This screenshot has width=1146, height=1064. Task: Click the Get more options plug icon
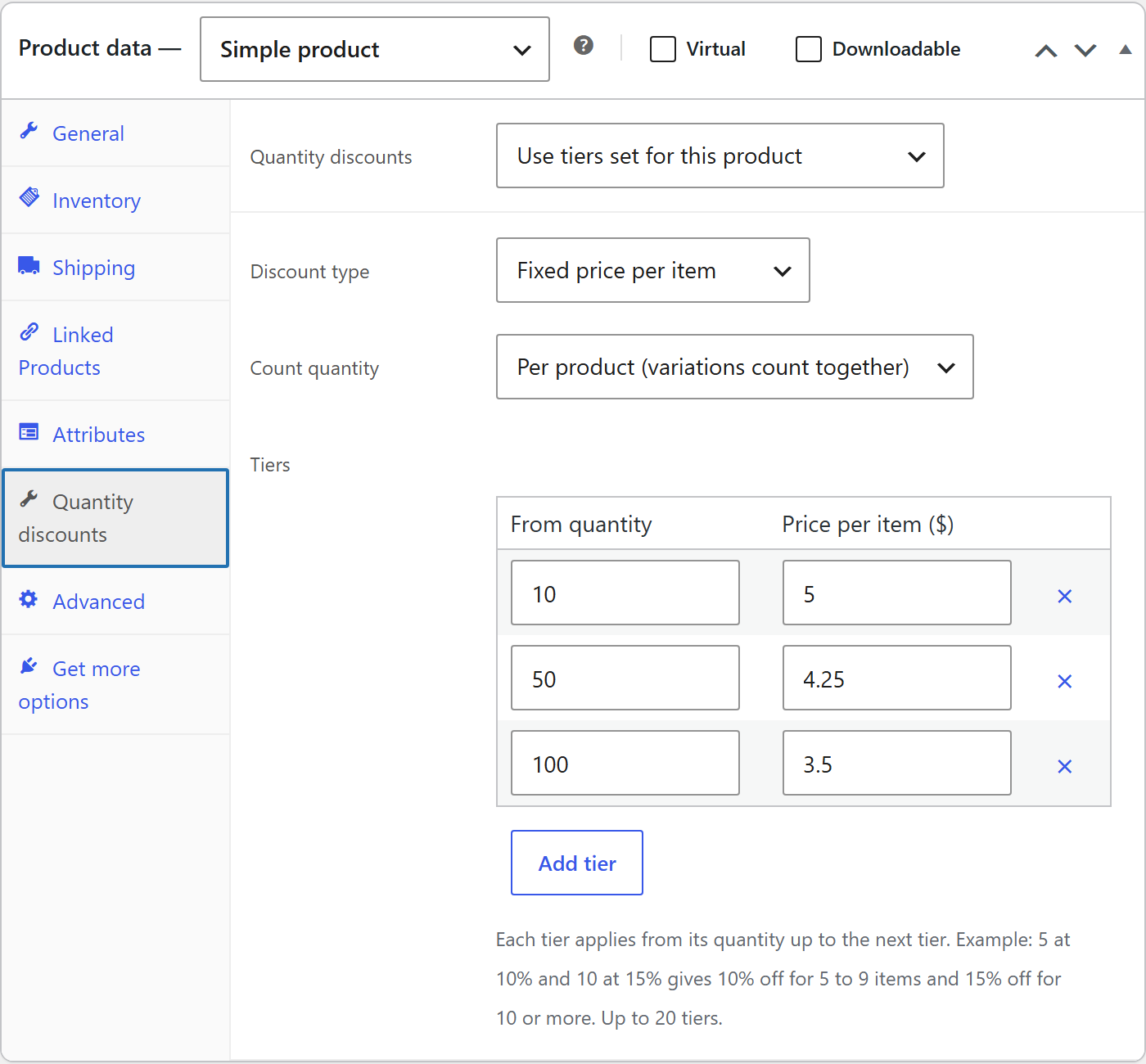coord(29,665)
